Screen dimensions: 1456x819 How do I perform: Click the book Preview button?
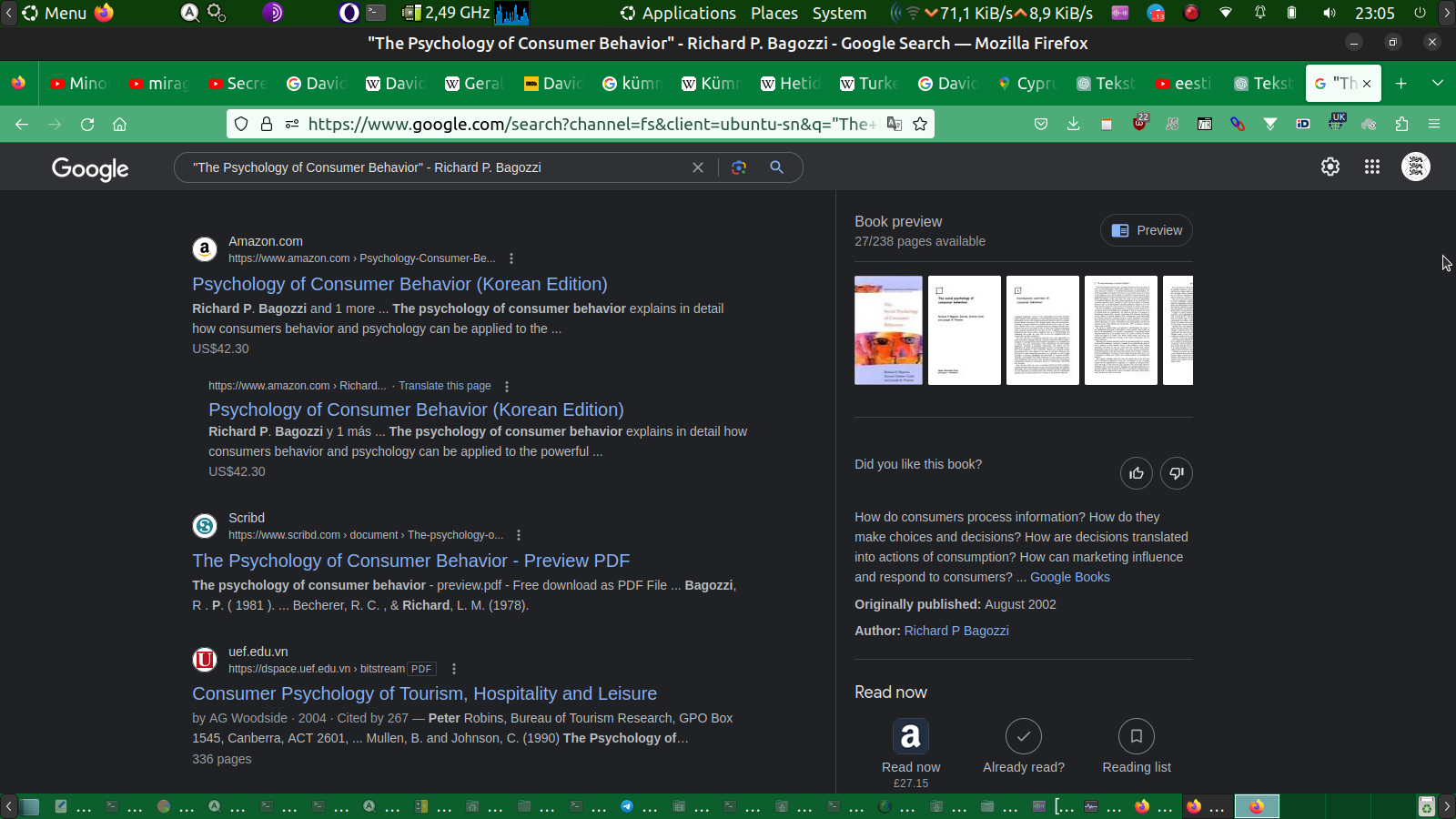coord(1147,230)
